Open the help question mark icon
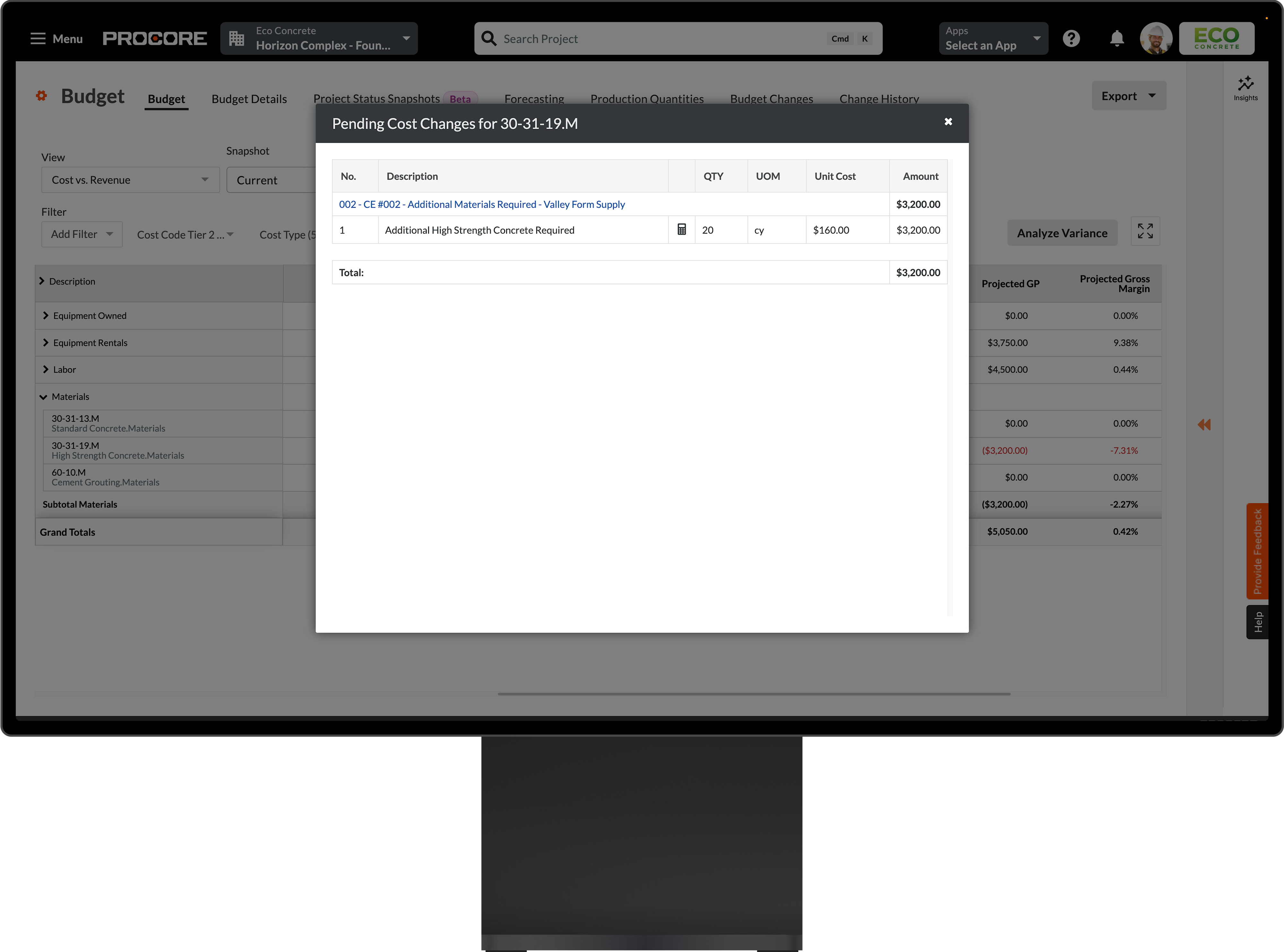Viewport: 1284px width, 952px height. [x=1071, y=39]
